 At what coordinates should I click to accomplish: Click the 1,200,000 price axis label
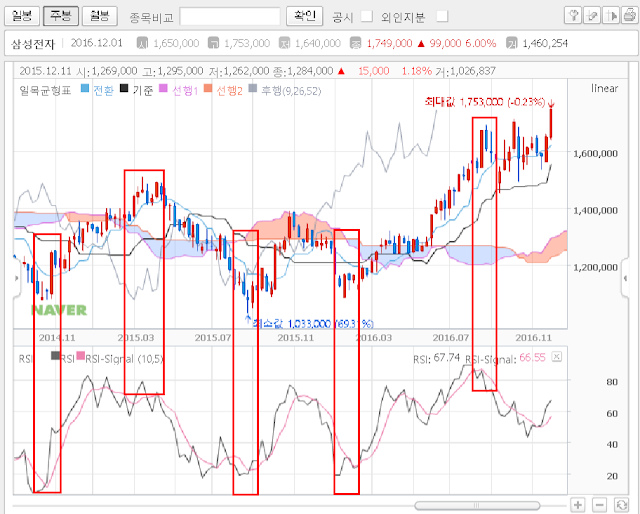(x=596, y=267)
